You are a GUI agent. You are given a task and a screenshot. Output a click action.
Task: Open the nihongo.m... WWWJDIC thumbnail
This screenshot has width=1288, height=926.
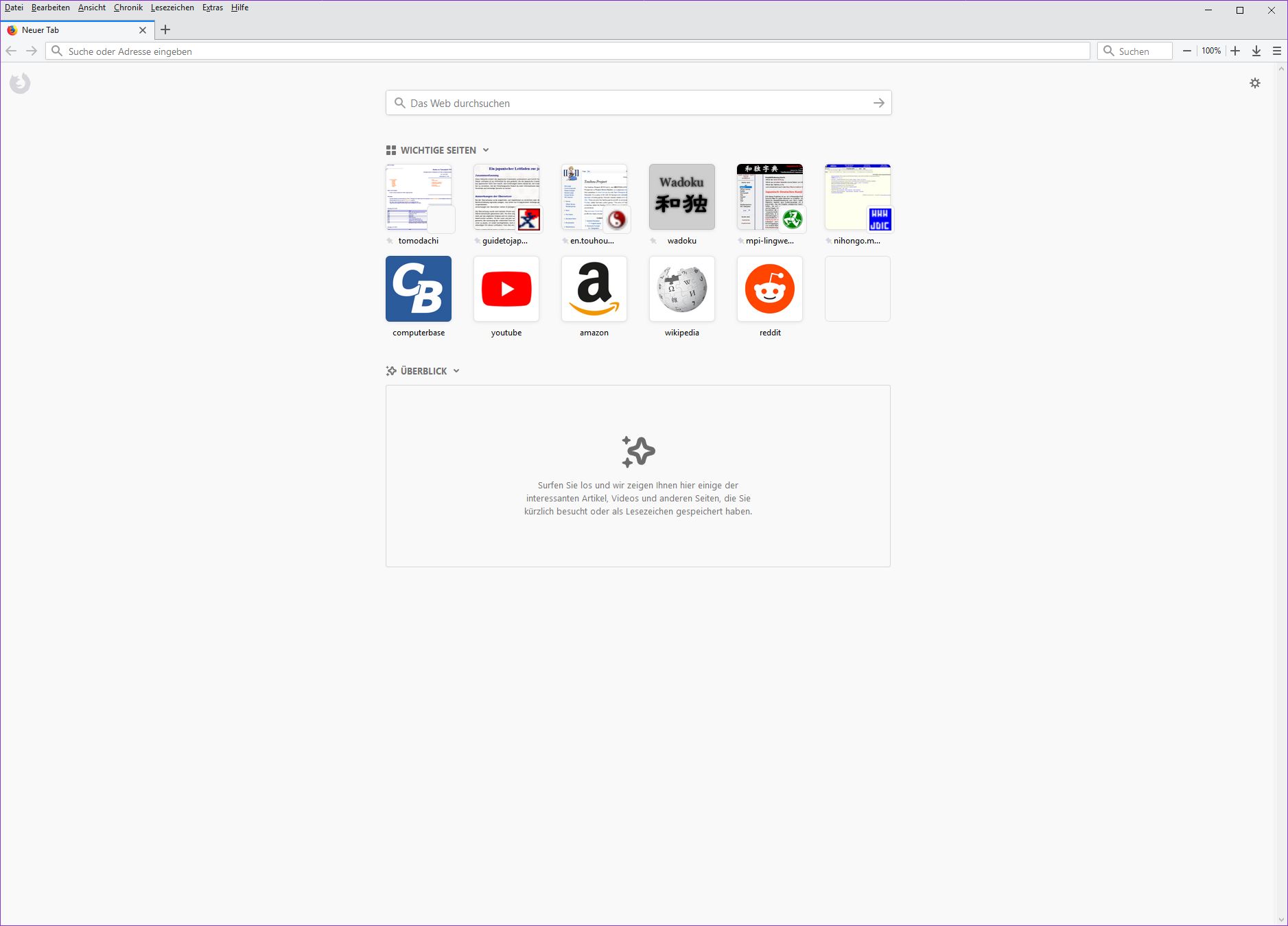pyautogui.click(x=858, y=197)
